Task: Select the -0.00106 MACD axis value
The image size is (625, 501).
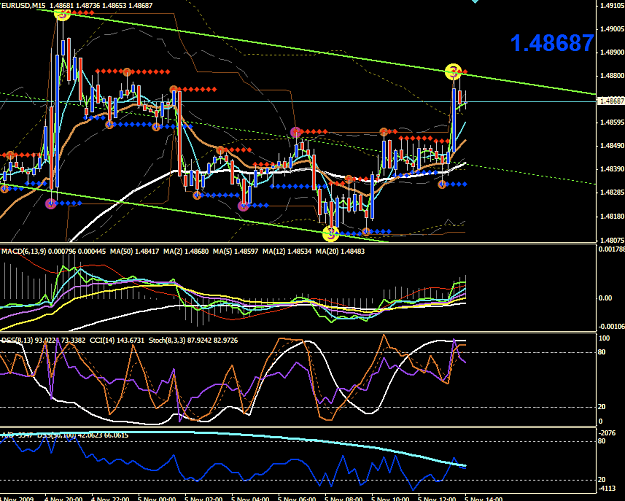Action: (x=612, y=327)
